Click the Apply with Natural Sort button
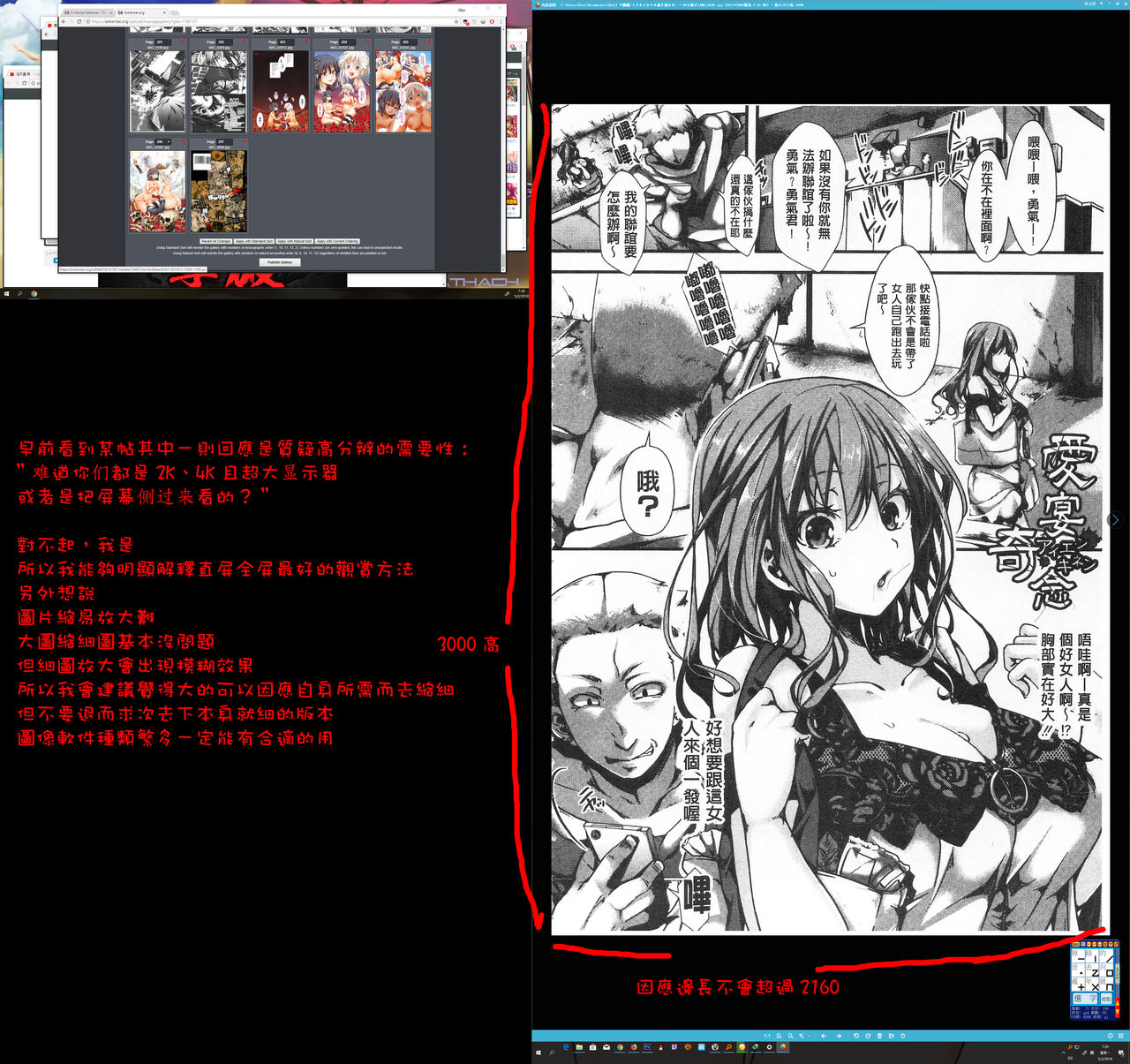The width and height of the screenshot is (1130, 1064). point(296,241)
